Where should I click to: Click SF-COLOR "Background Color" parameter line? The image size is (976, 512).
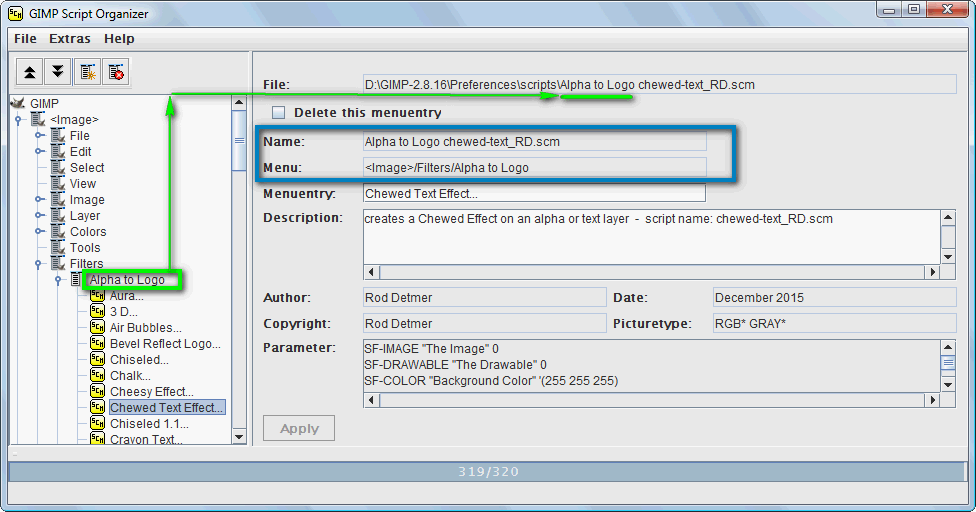coord(490,381)
